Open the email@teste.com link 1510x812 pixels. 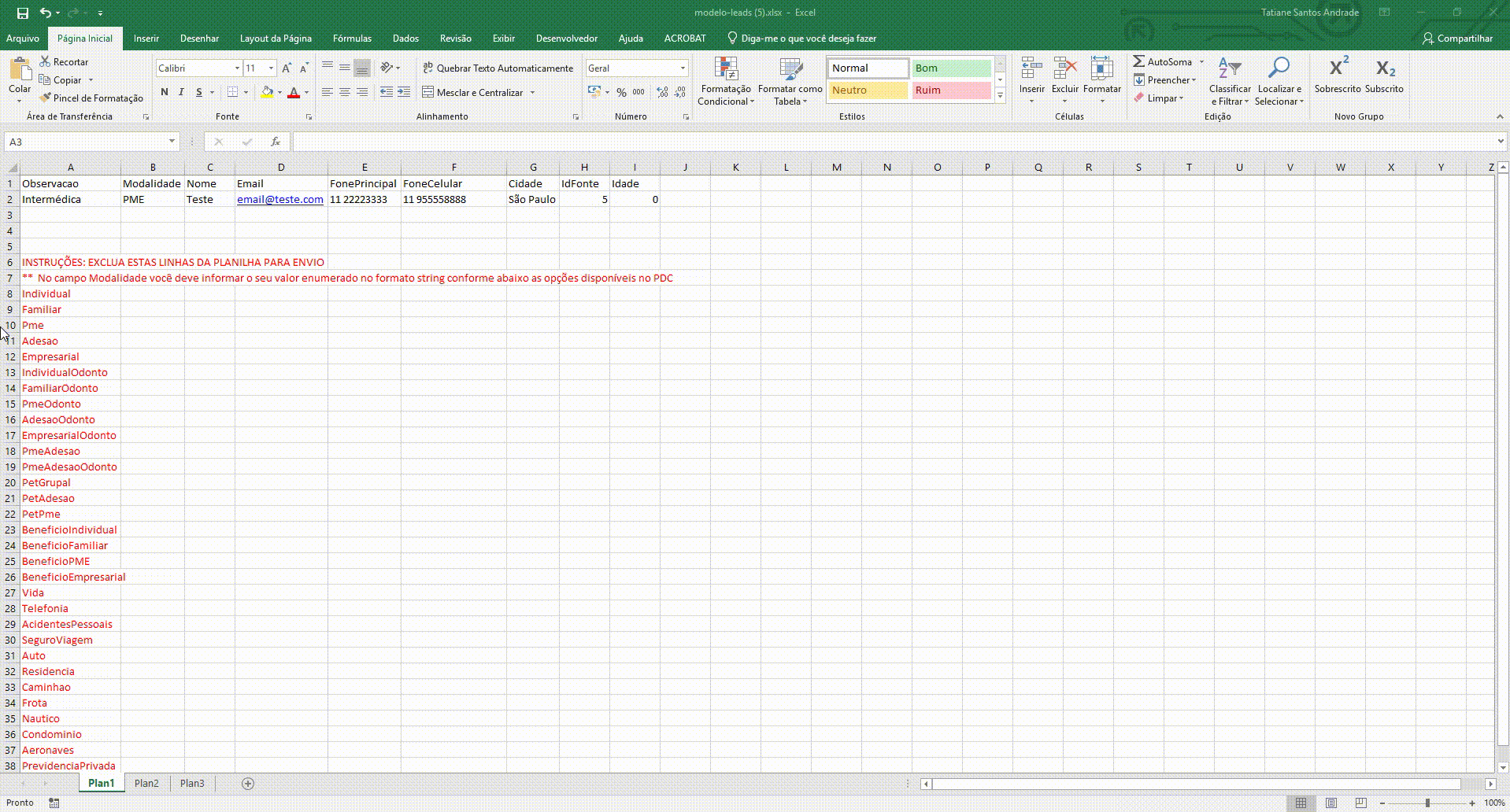(280, 199)
